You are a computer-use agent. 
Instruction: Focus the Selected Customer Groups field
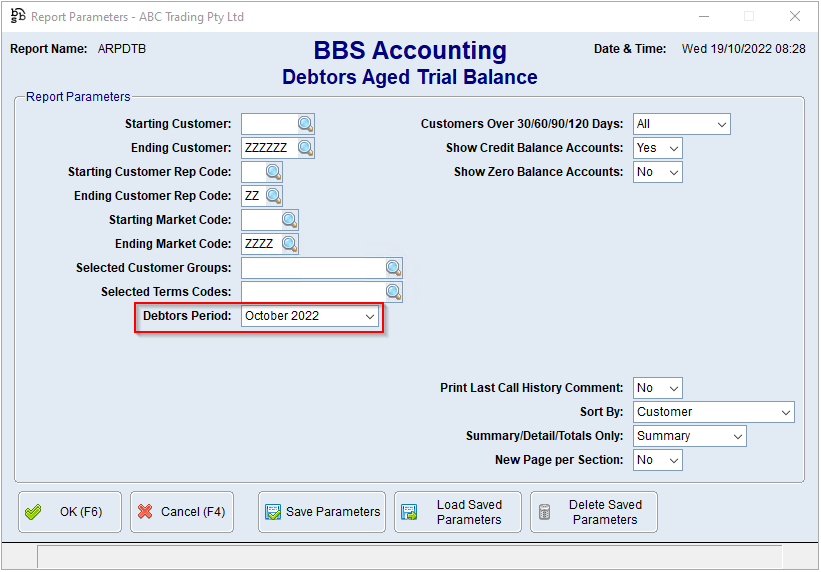[314, 268]
